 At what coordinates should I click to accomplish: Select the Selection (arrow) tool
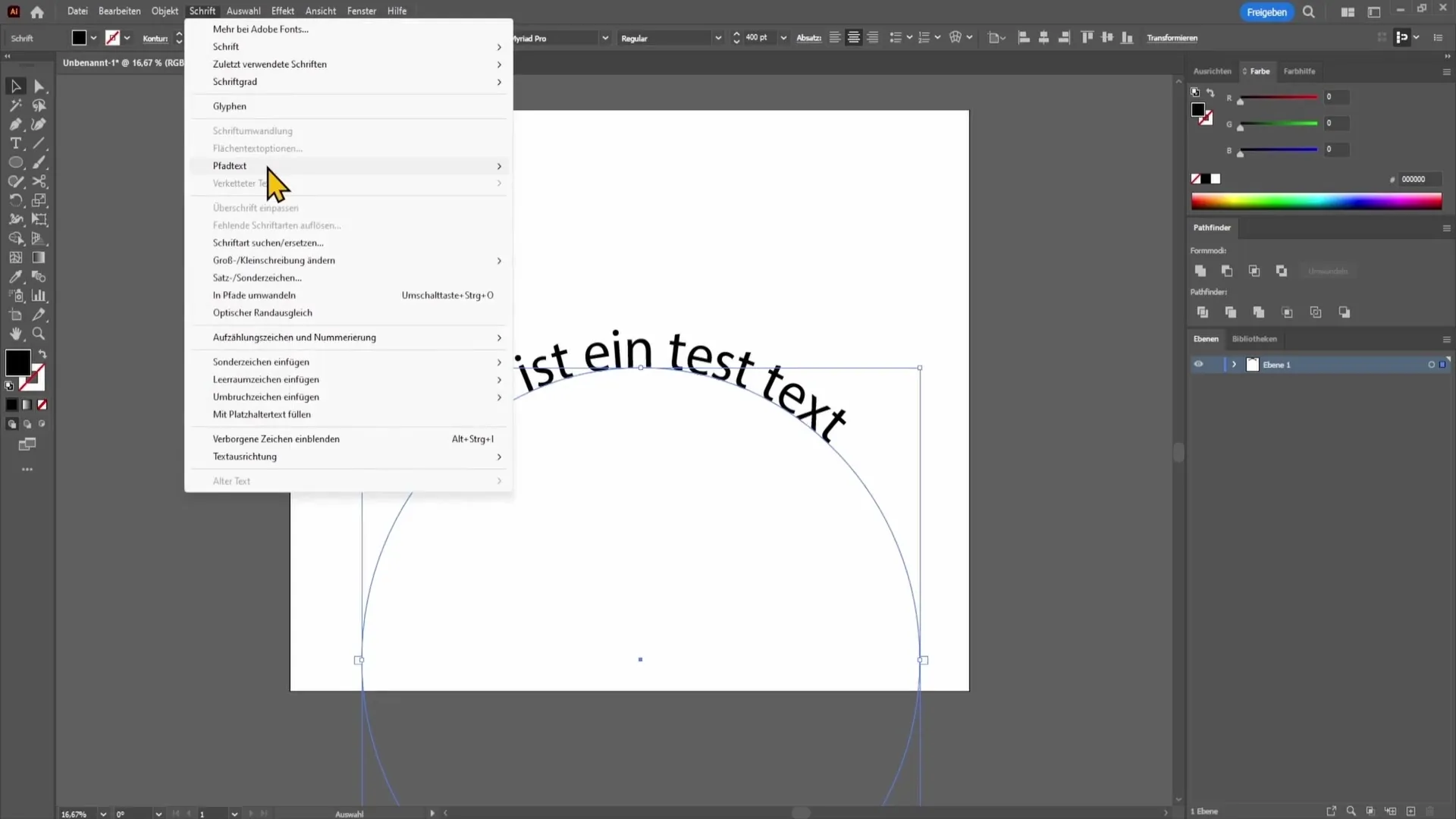pyautogui.click(x=15, y=86)
